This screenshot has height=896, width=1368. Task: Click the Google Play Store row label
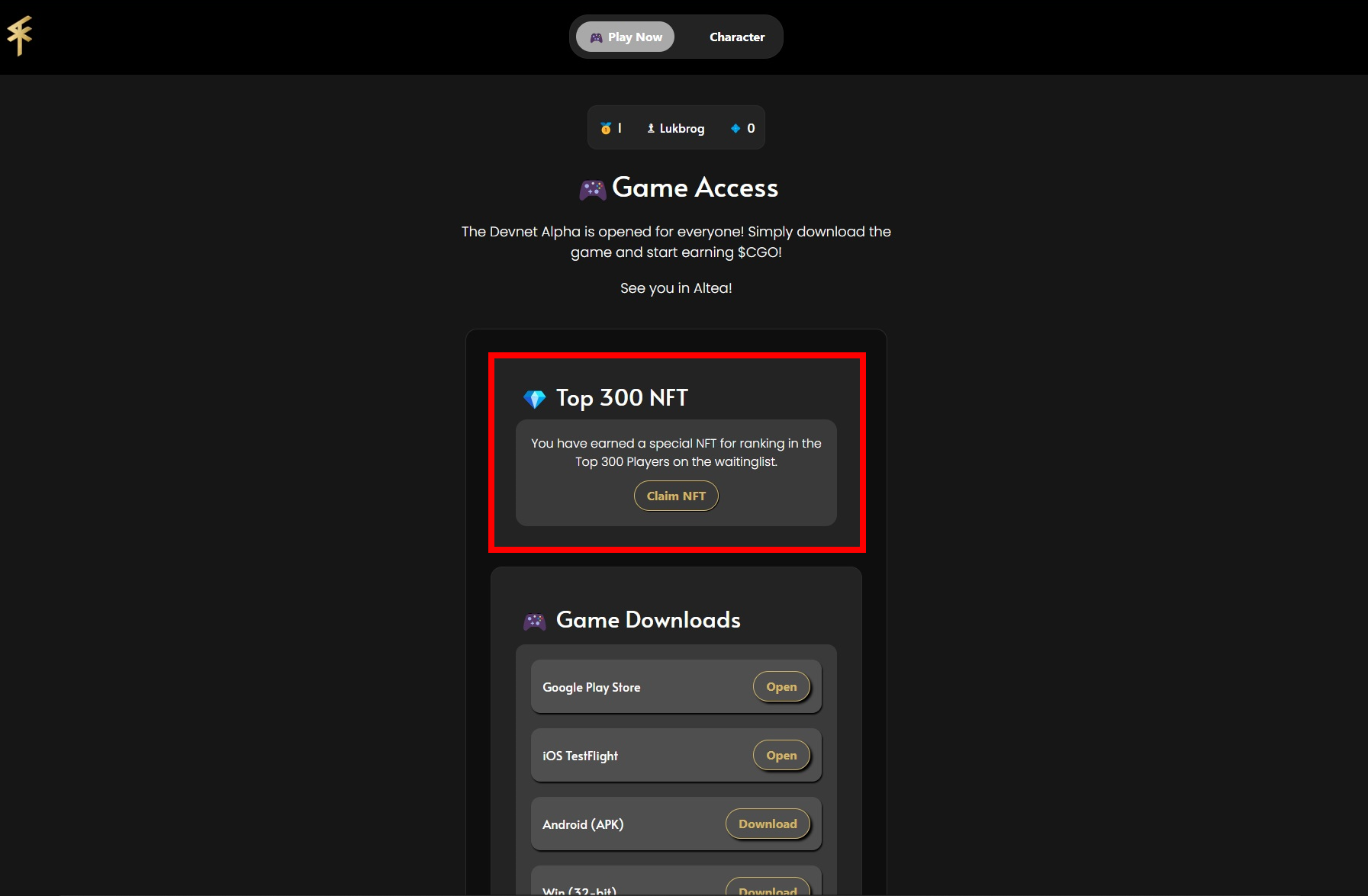591,686
